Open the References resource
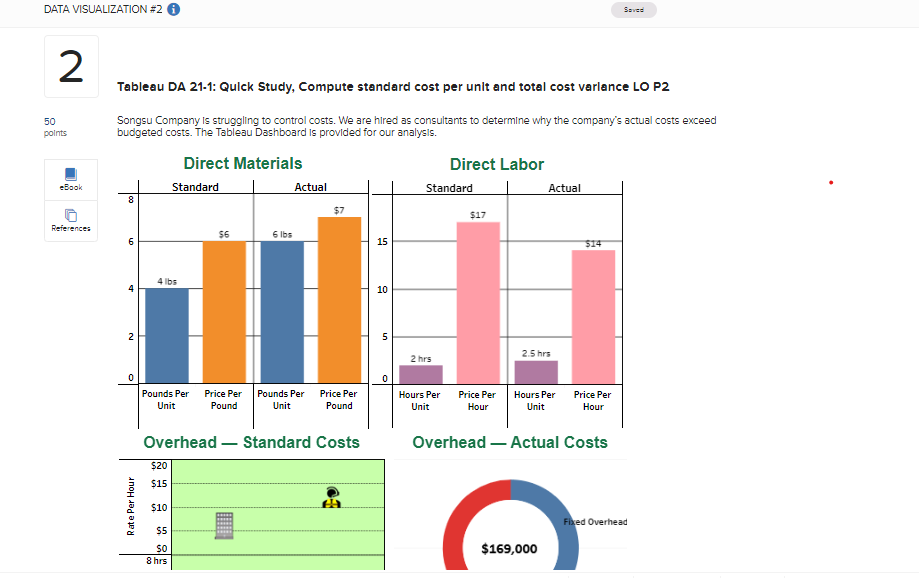This screenshot has height=578, width=919. click(71, 221)
